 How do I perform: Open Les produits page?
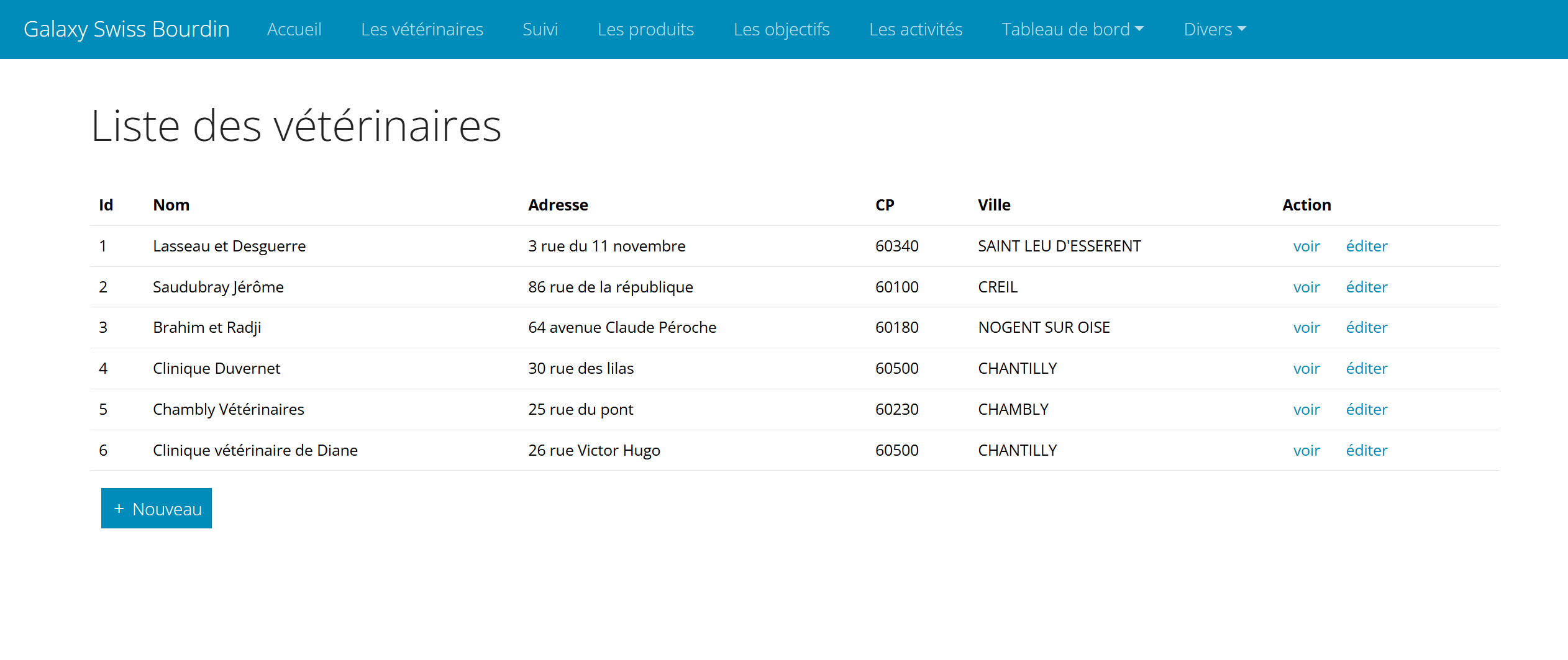[x=645, y=29]
